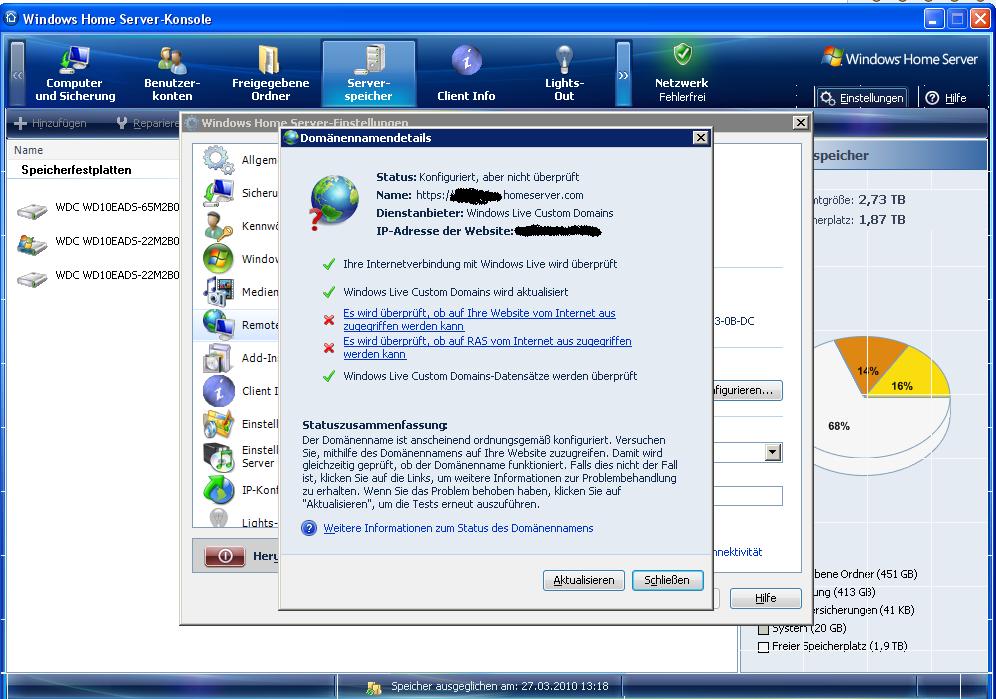Open Freigegebene Ordner tab

click(x=271, y=73)
